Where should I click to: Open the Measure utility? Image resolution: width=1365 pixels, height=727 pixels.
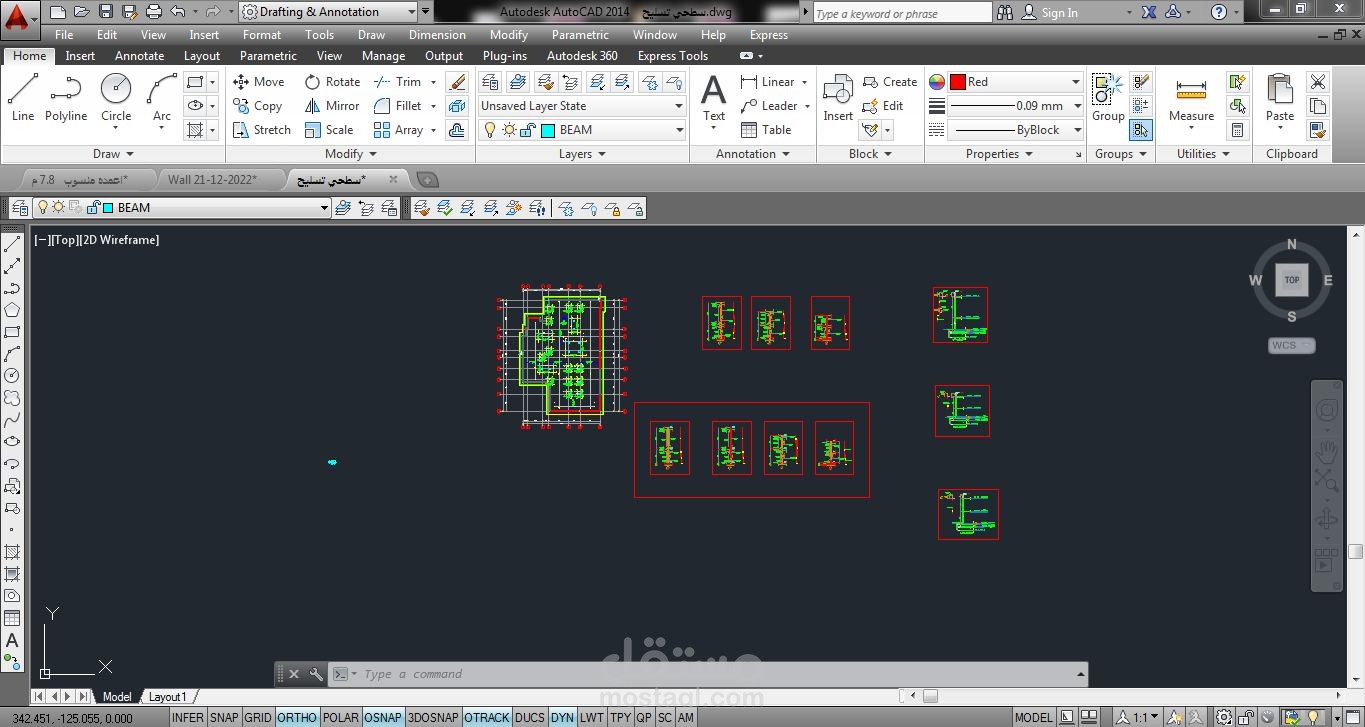(x=1191, y=99)
